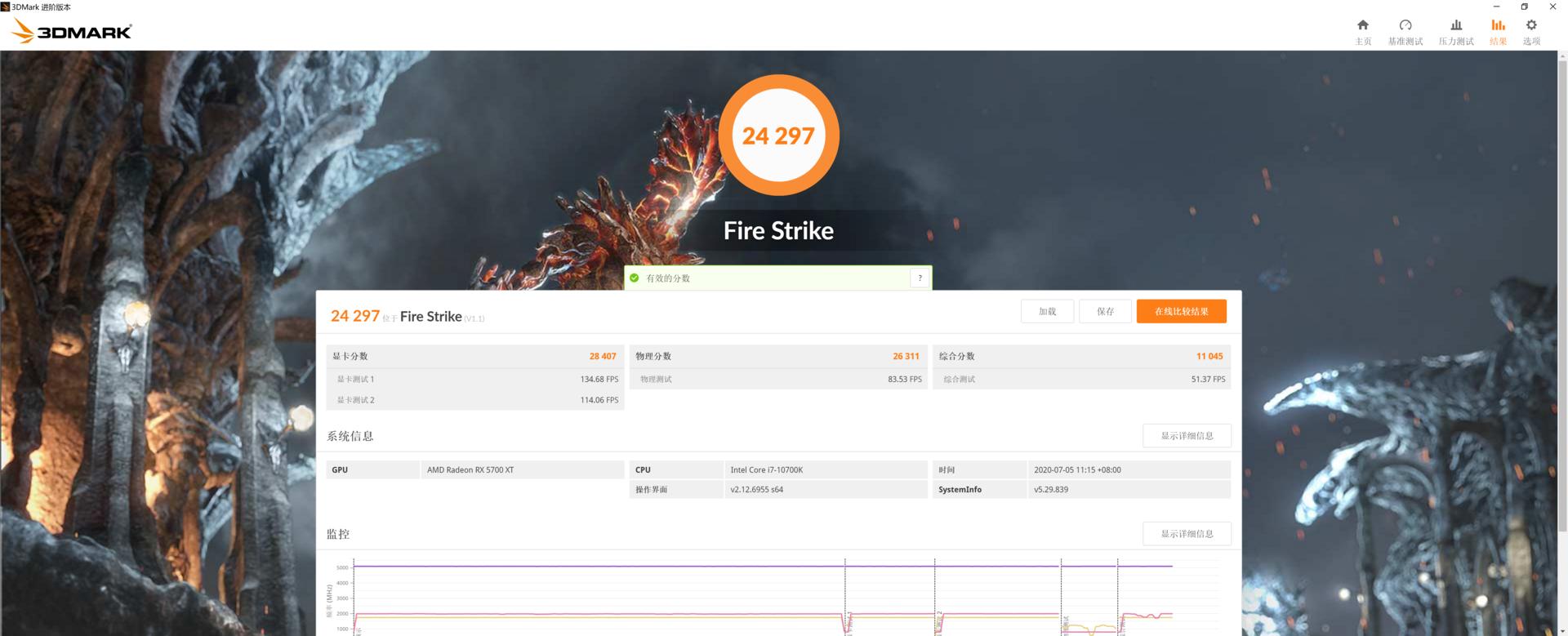Click the GPU value AMD Radeon RX 5700 XT
1568x636 pixels.
click(470, 470)
